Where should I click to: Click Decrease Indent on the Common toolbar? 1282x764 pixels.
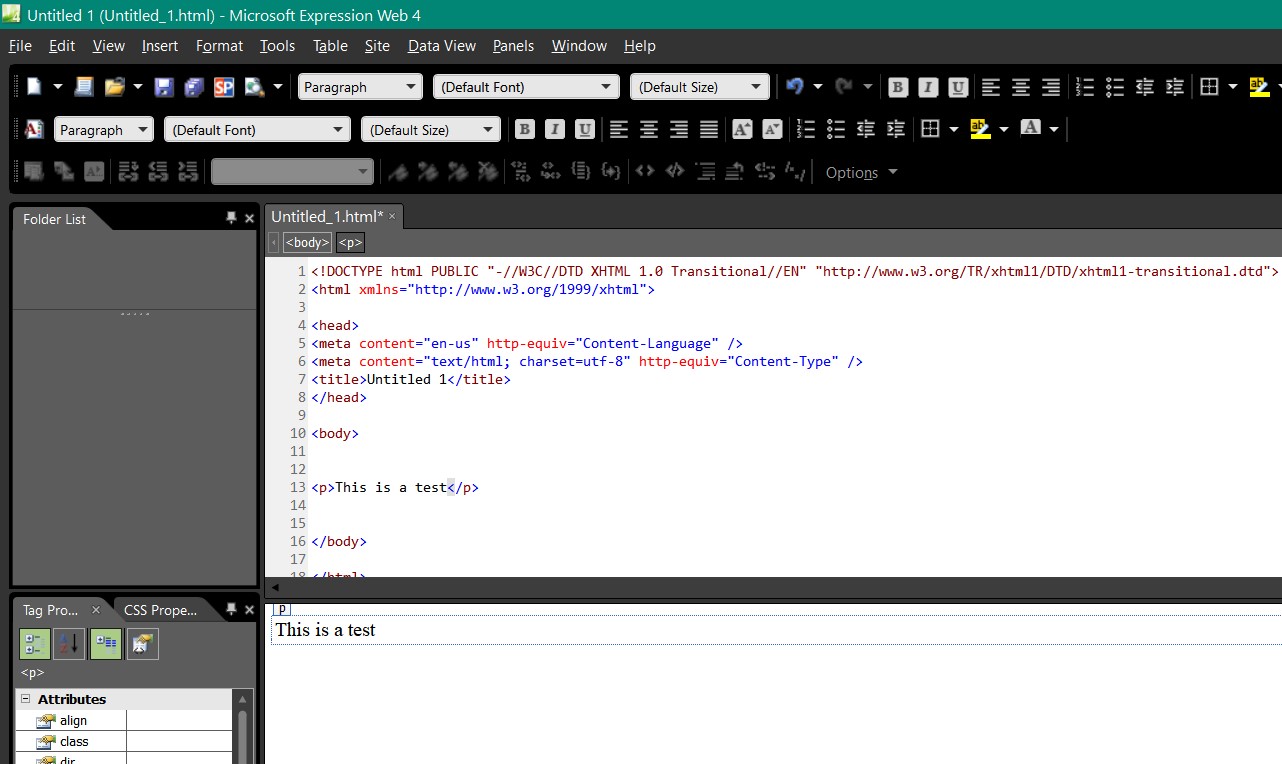[1145, 87]
